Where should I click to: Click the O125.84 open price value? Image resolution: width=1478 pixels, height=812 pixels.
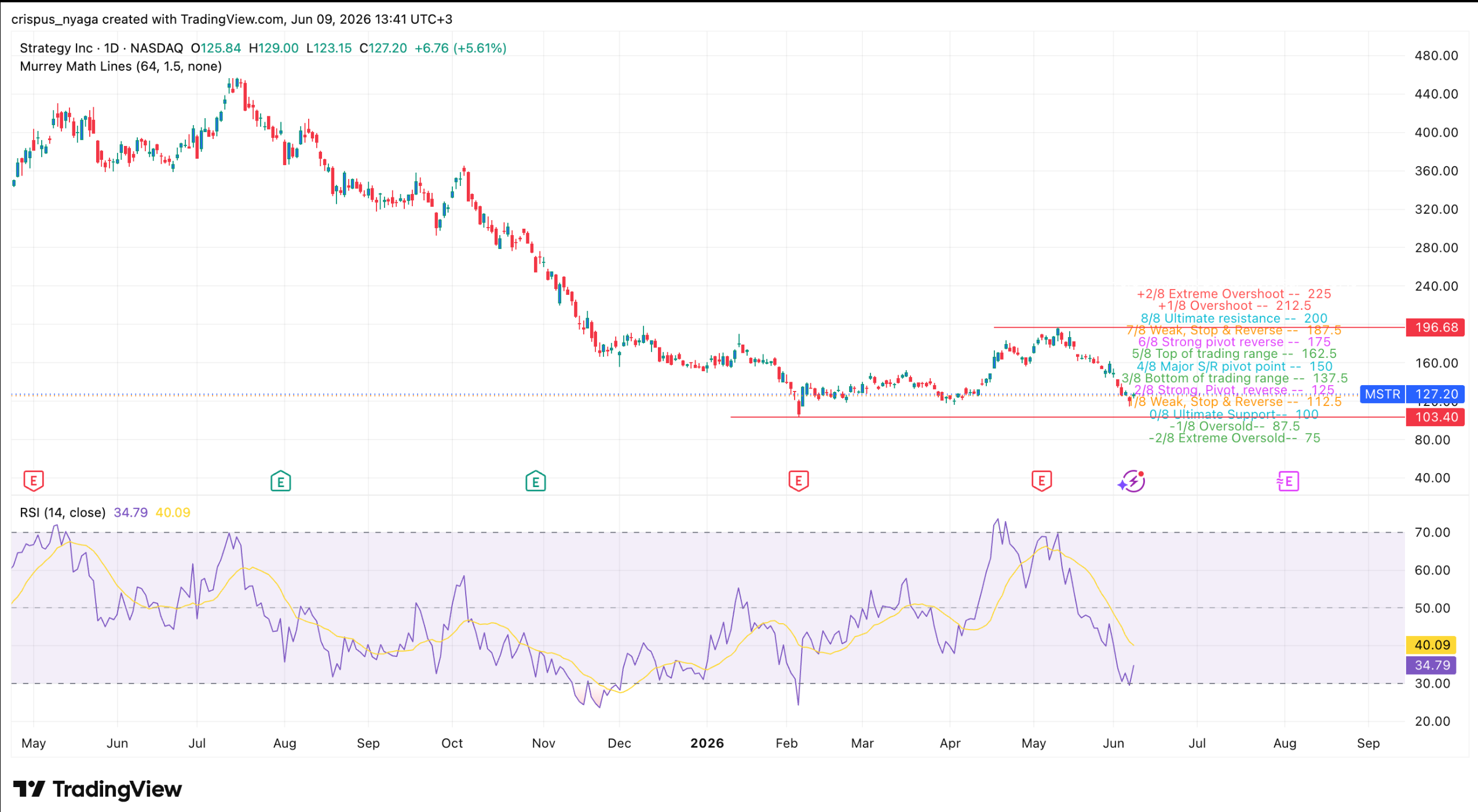tap(215, 48)
